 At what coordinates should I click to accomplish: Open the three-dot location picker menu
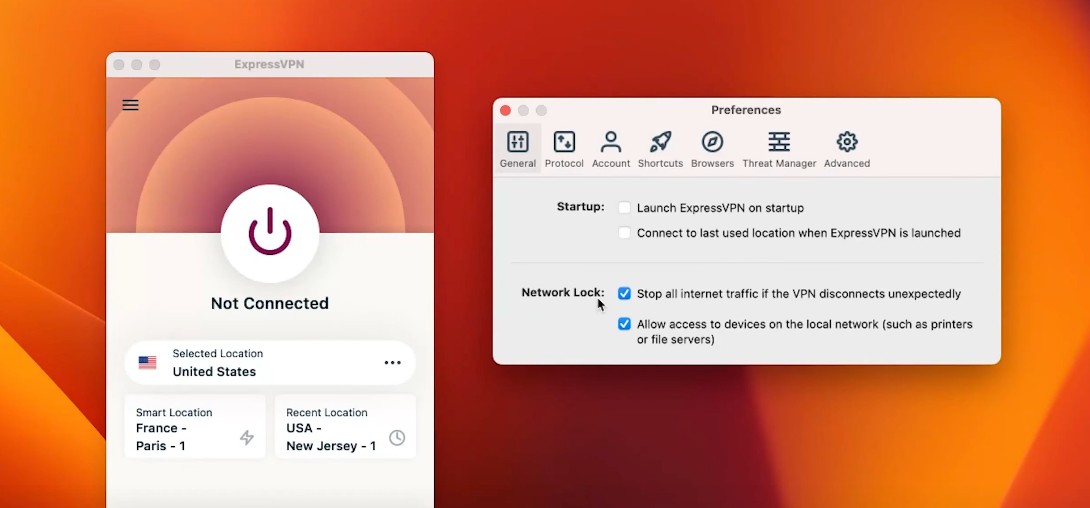(x=393, y=363)
